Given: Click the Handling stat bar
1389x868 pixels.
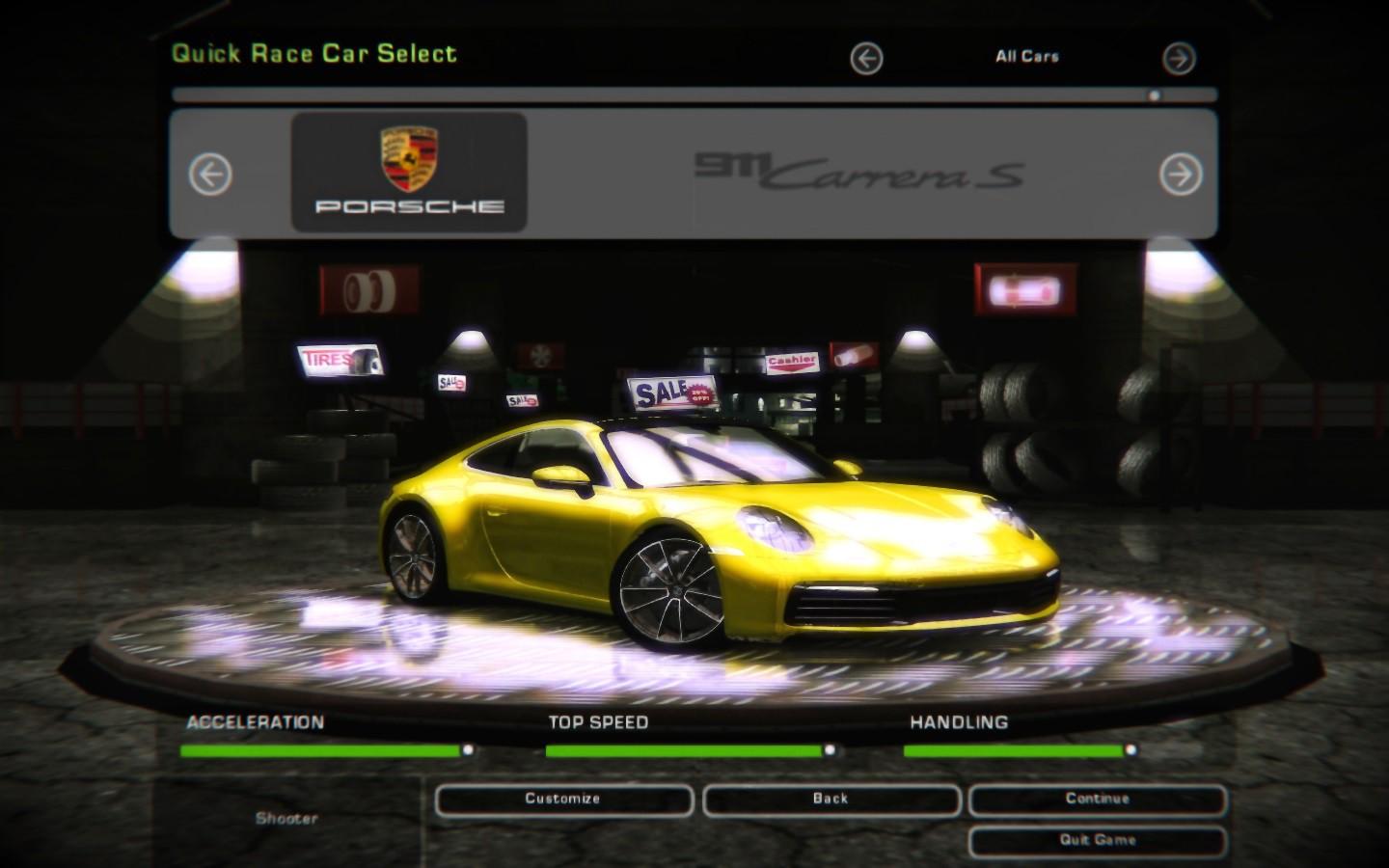Looking at the screenshot, I should coord(1021,750).
